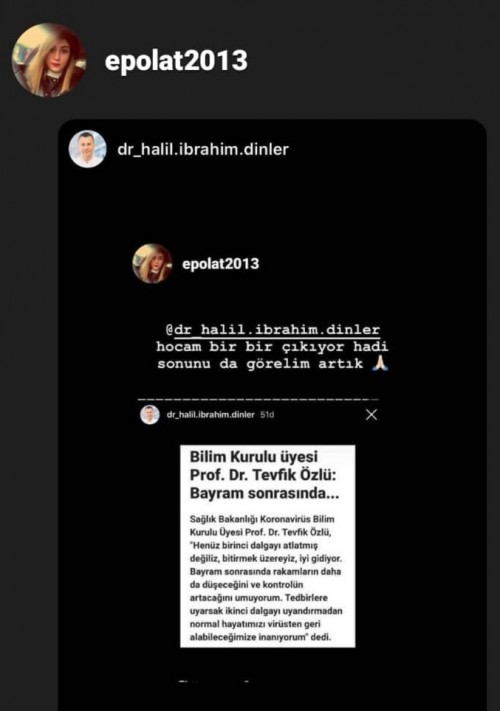
Task: Tap the small dr_halil avatar beside 51d
Action: pyautogui.click(x=150, y=414)
